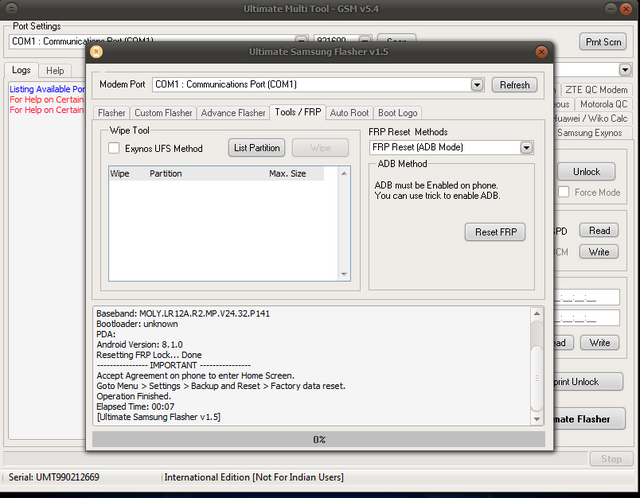The image size is (640, 498).
Task: Switch to the Boot Logo tab
Action: coord(398,113)
